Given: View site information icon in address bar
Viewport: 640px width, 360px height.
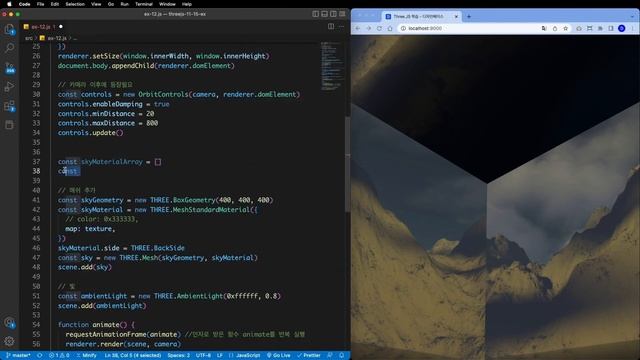Looking at the screenshot, I should pyautogui.click(x=403, y=28).
